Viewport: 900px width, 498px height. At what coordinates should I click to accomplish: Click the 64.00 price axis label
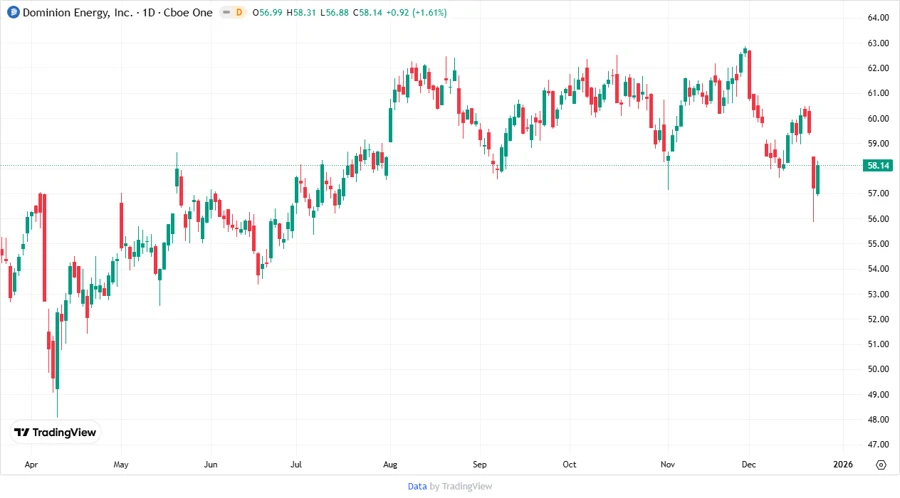point(878,18)
